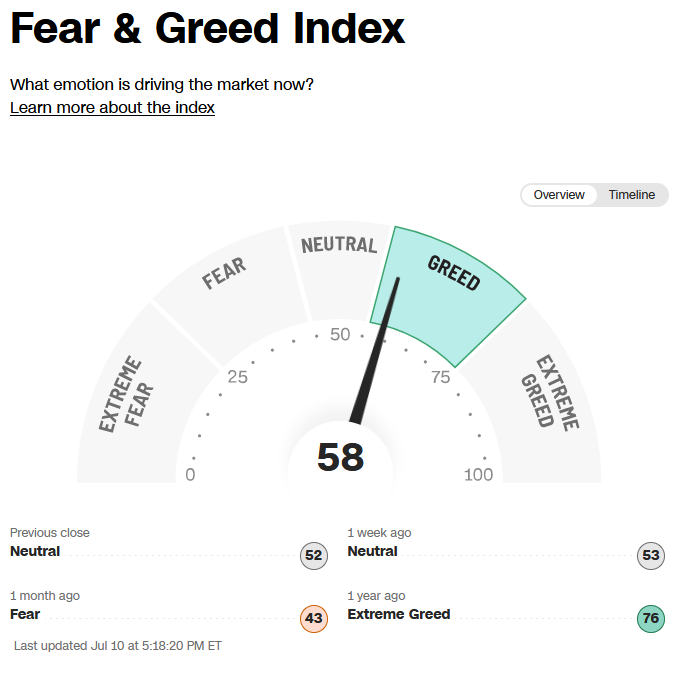The height and width of the screenshot is (680, 684).
Task: Open Learn more about the index link
Action: 112,107
